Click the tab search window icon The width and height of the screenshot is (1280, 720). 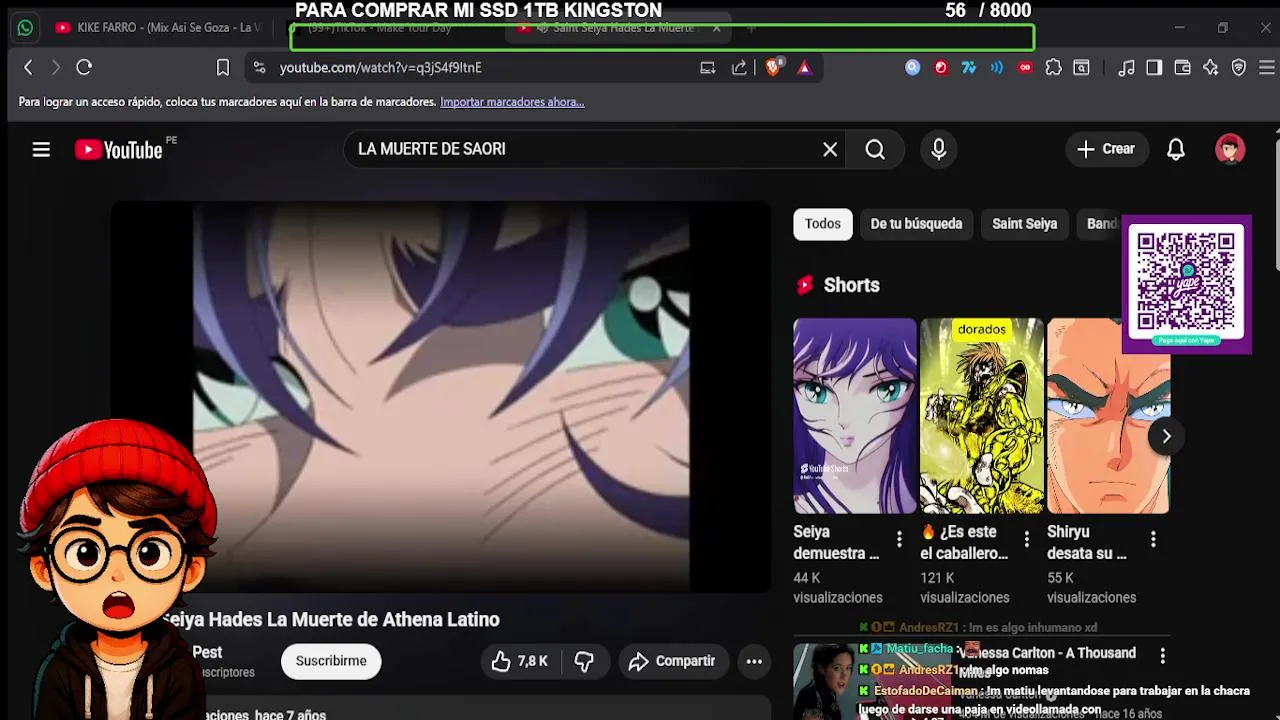click(x=1081, y=67)
